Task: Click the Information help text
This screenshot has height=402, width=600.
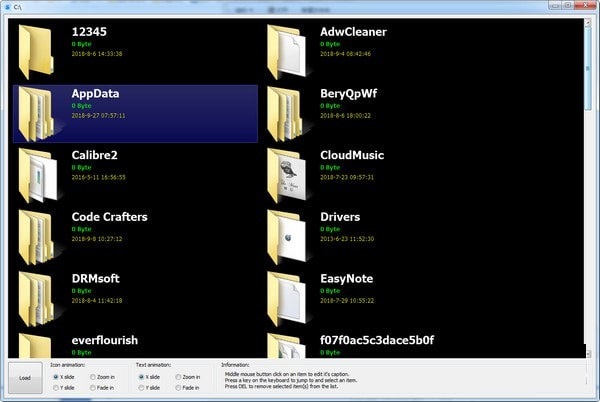Action: (x=291, y=380)
